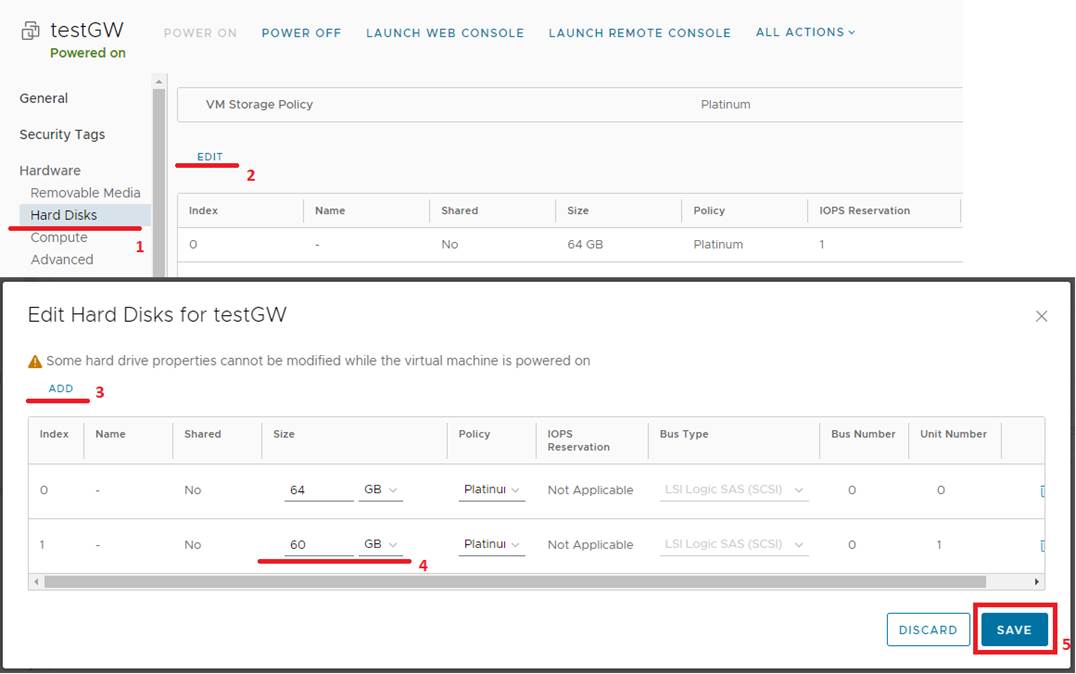This screenshot has height=674, width=1076.
Task: Open General section in sidebar
Action: 43,98
